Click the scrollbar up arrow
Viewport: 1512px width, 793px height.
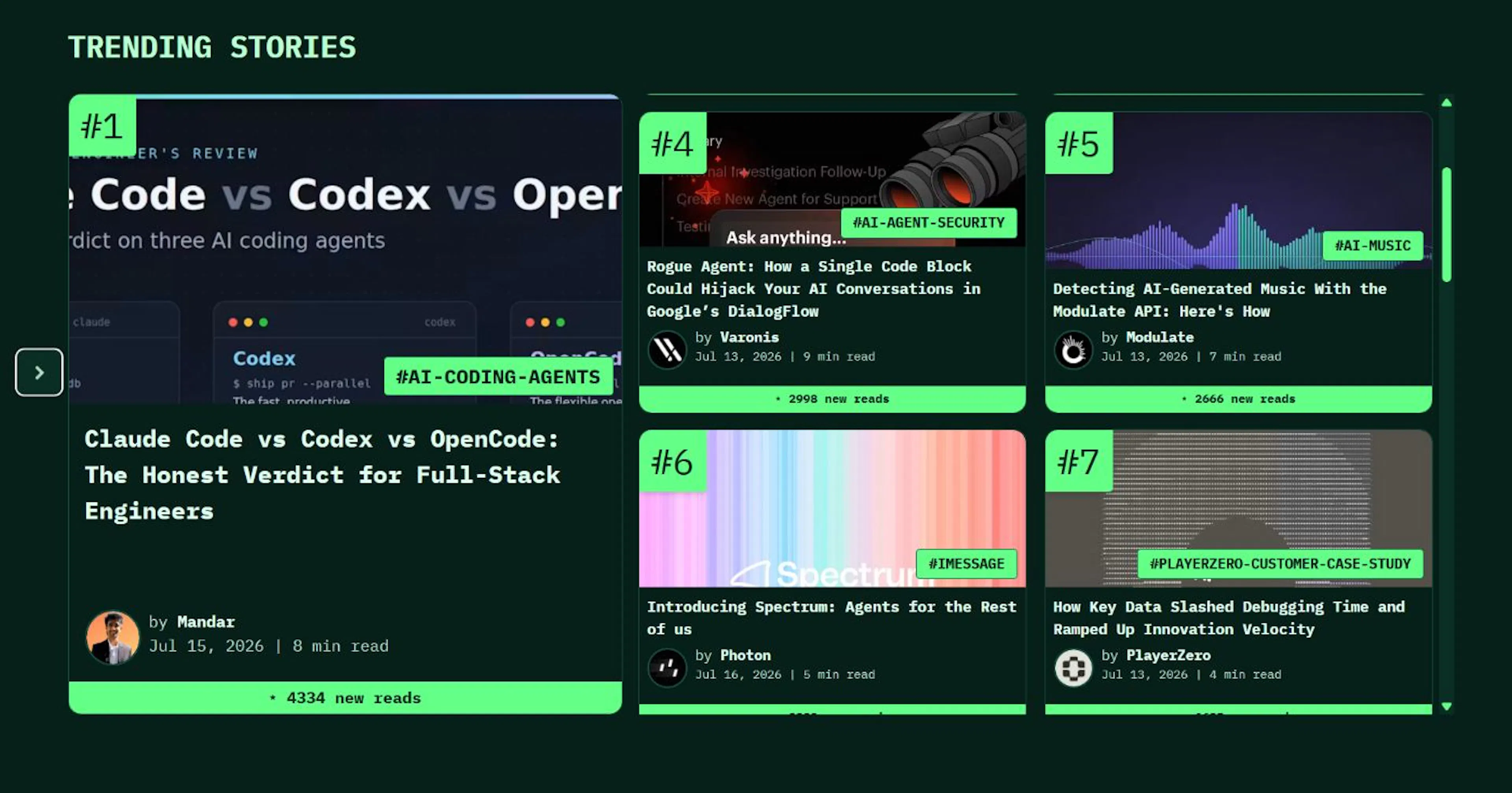tap(1446, 103)
